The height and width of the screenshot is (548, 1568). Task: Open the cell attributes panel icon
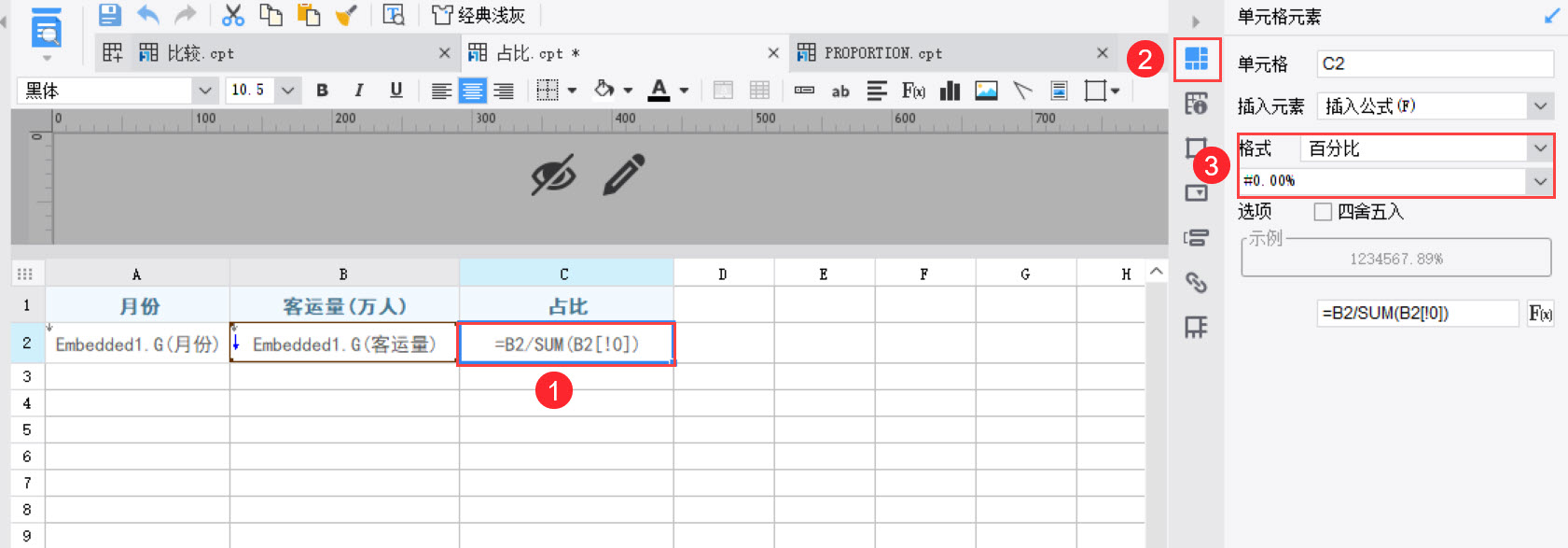click(x=1196, y=103)
